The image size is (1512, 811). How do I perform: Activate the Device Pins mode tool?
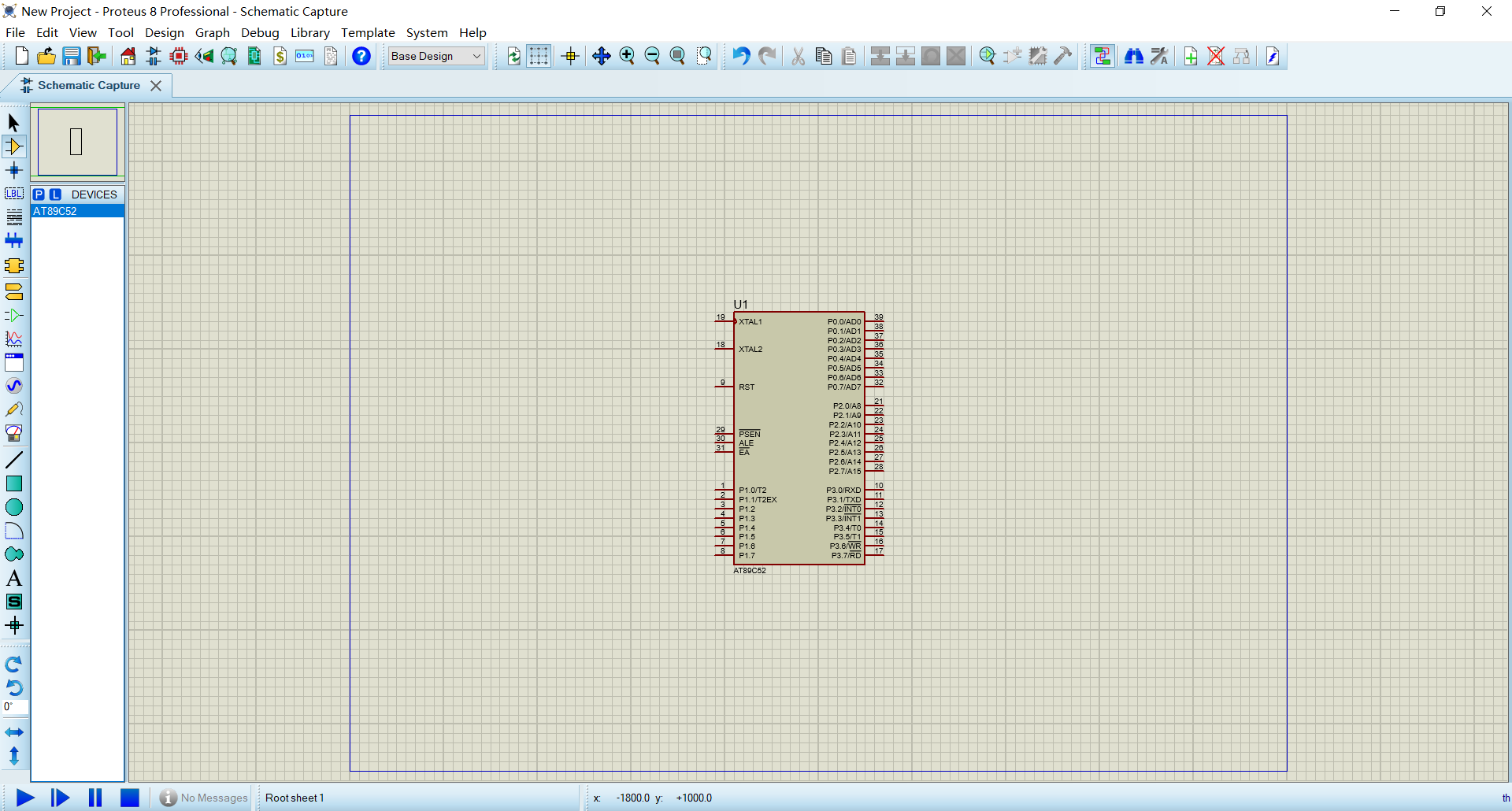point(14,316)
